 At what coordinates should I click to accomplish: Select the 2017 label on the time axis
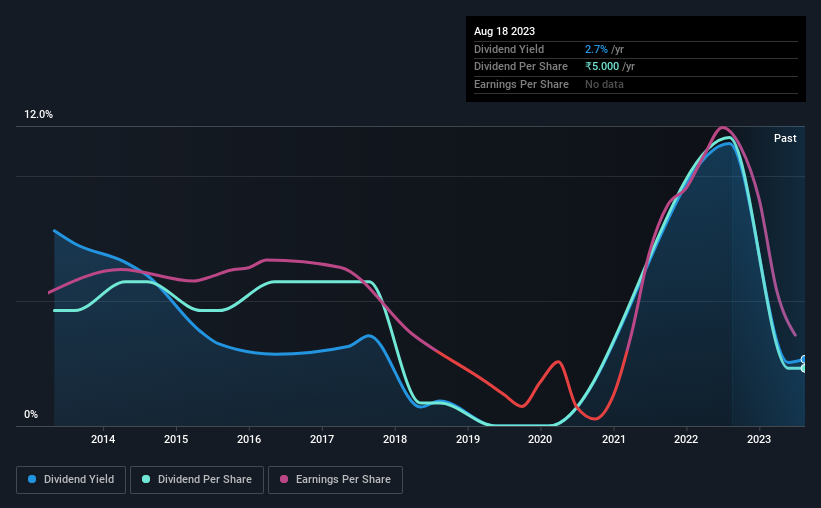pos(322,439)
